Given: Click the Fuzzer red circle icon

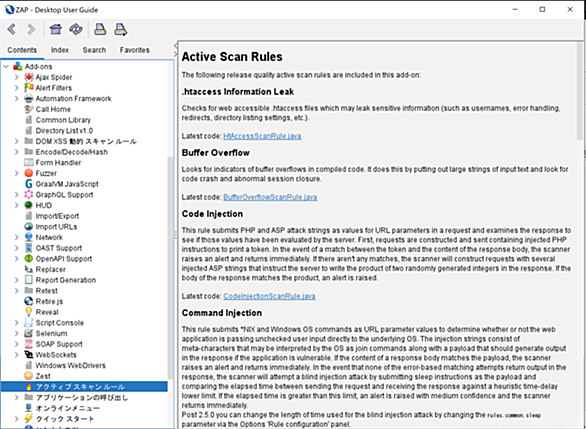Looking at the screenshot, I should (x=29, y=173).
